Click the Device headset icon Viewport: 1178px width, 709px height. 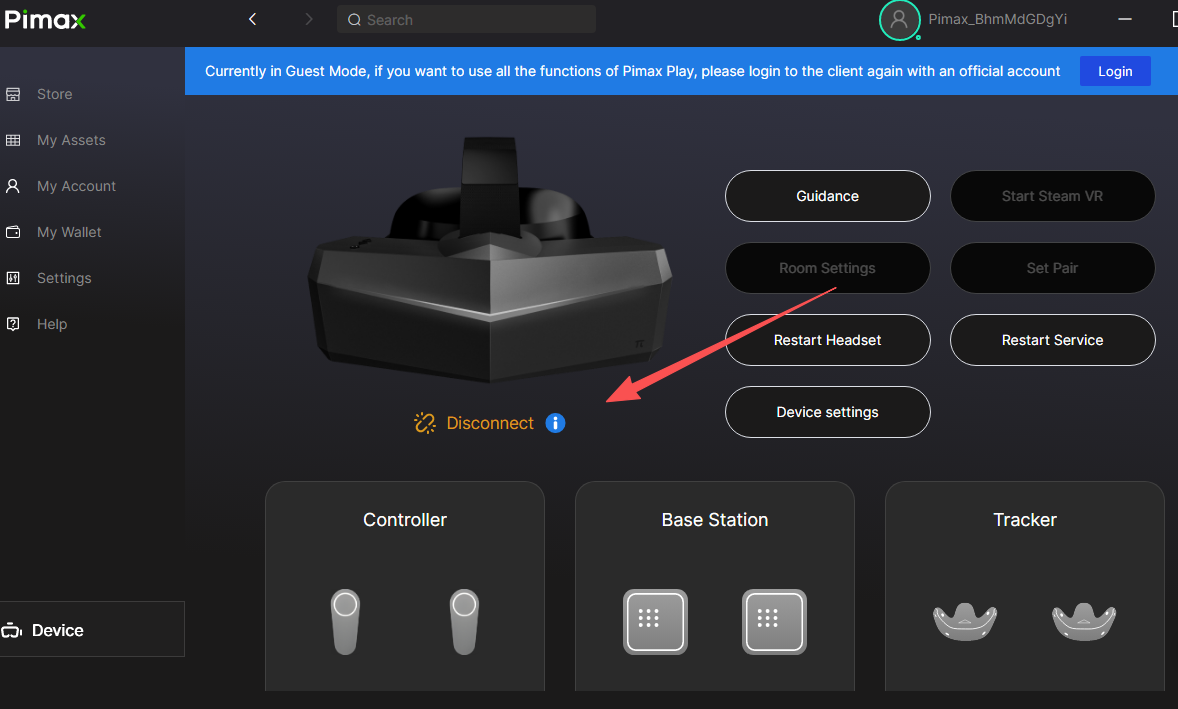click(x=11, y=630)
